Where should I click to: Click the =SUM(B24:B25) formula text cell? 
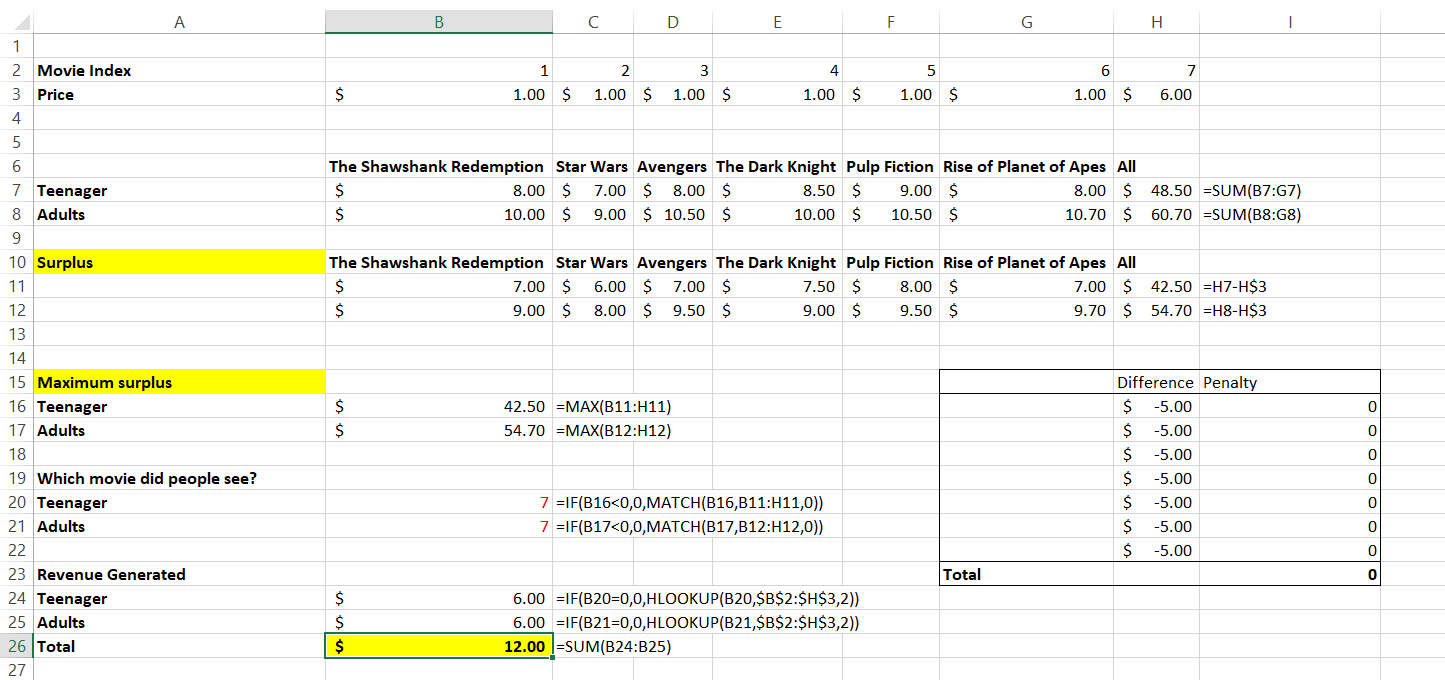(x=612, y=647)
